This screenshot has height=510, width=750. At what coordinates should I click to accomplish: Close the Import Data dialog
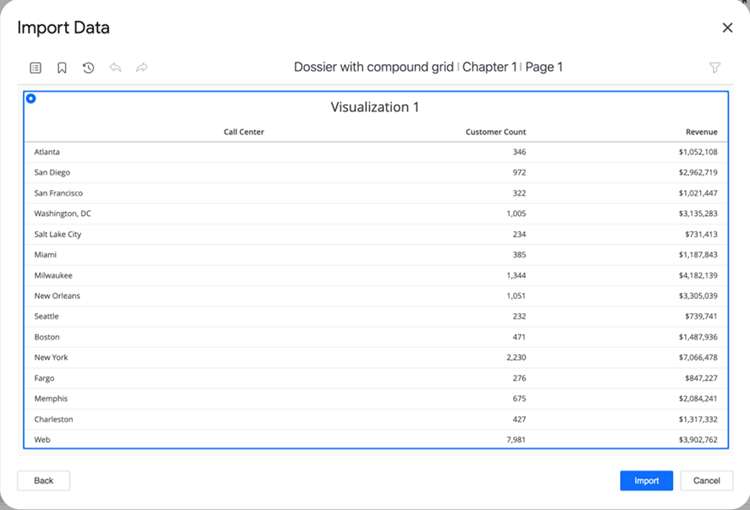[727, 29]
